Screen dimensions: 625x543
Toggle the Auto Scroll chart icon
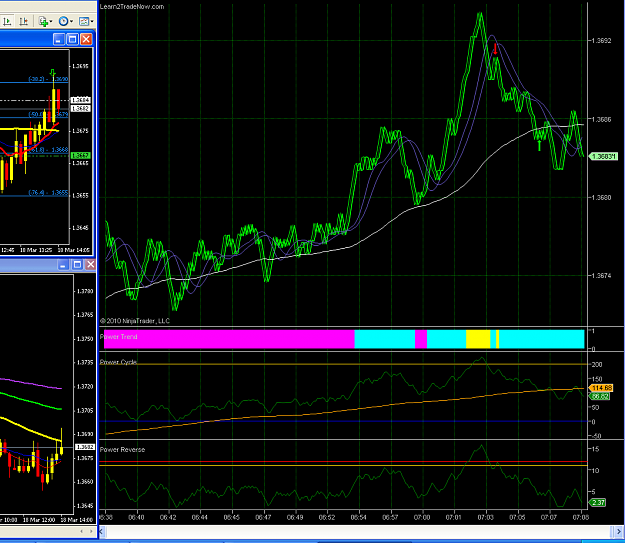pyautogui.click(x=8, y=21)
